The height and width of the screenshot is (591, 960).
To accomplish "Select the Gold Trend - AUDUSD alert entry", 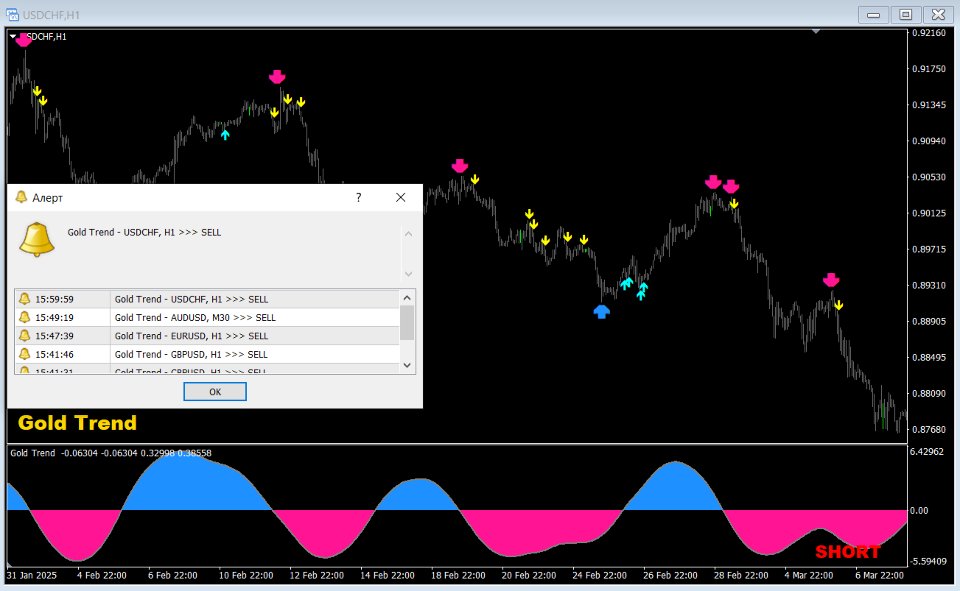I will click(200, 317).
